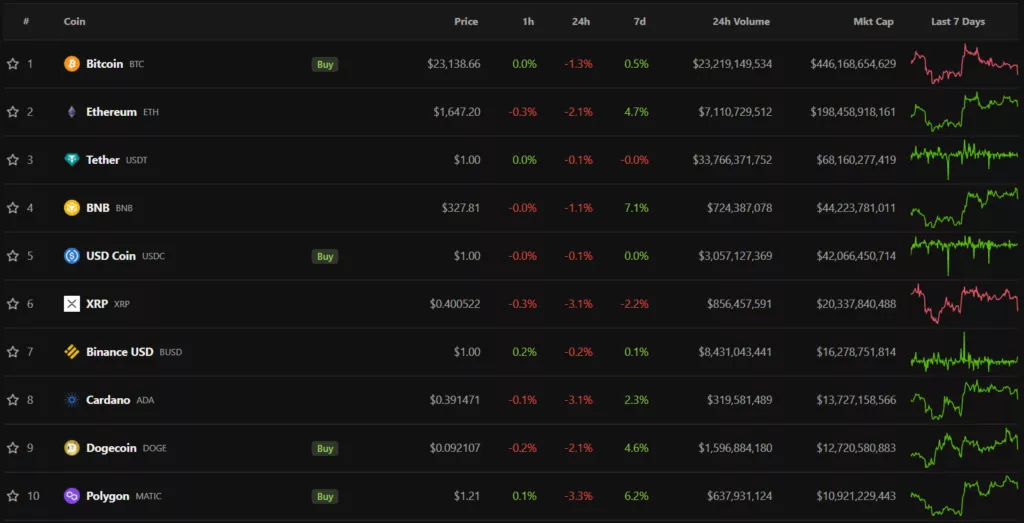Toggle the star for BNB
The image size is (1024, 523).
pyautogui.click(x=12, y=208)
